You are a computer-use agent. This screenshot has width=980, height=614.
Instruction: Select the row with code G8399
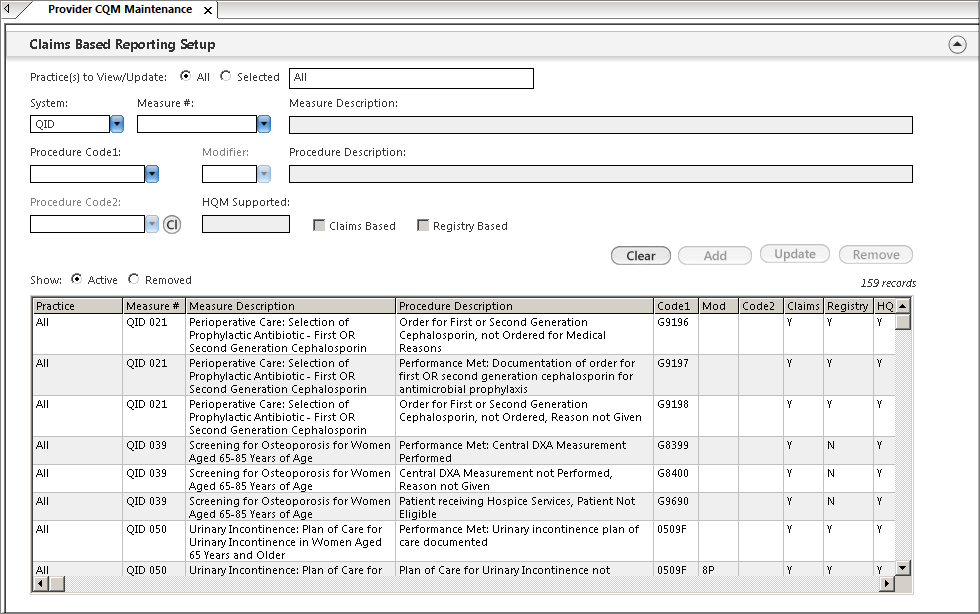(x=464, y=451)
